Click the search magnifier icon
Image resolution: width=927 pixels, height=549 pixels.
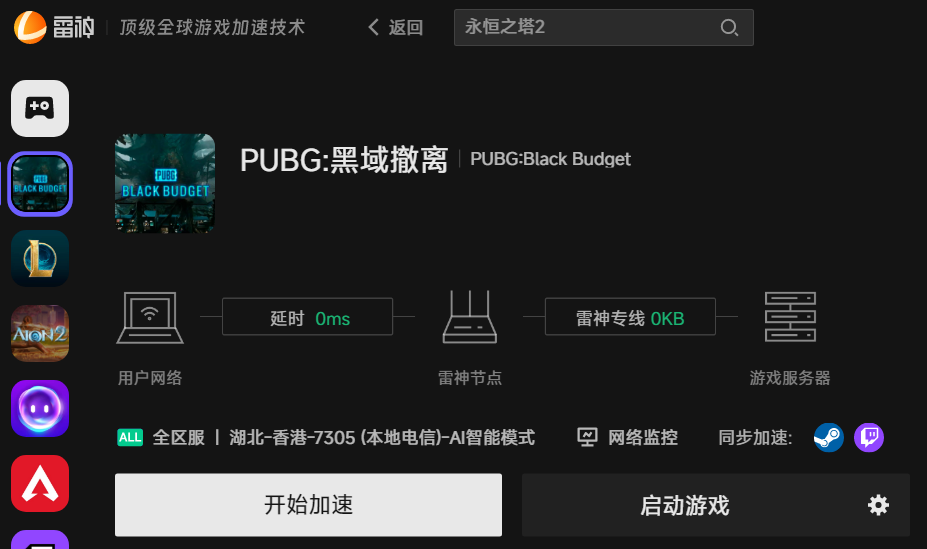point(729,27)
